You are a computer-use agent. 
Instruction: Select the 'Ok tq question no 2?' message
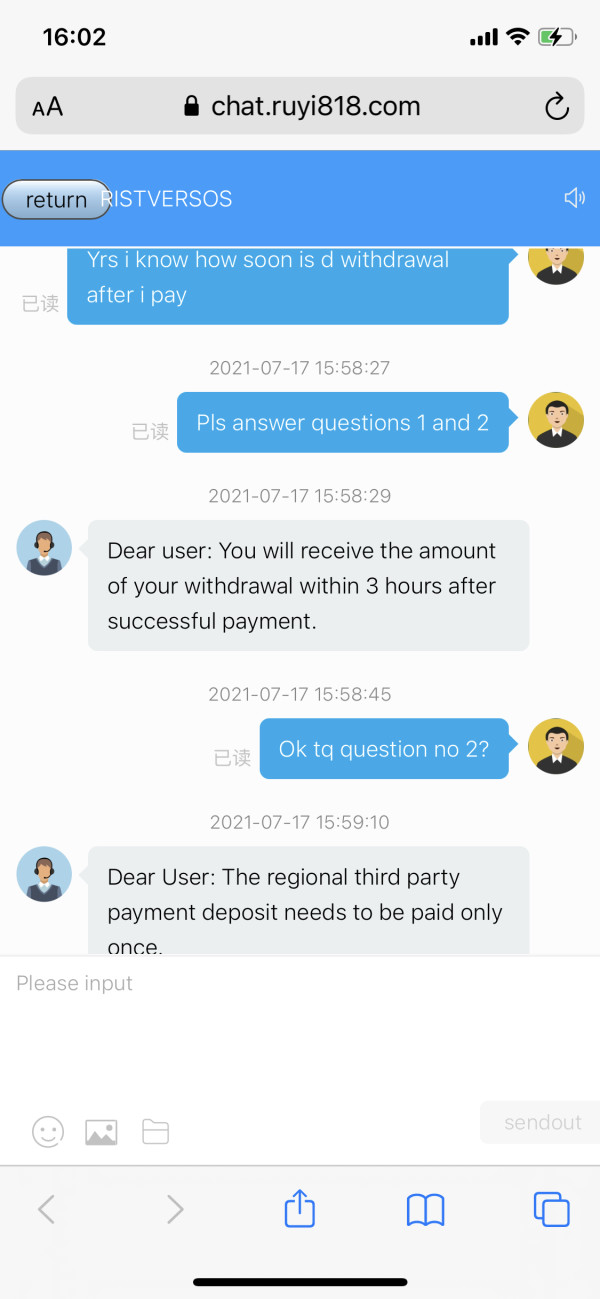click(x=384, y=749)
